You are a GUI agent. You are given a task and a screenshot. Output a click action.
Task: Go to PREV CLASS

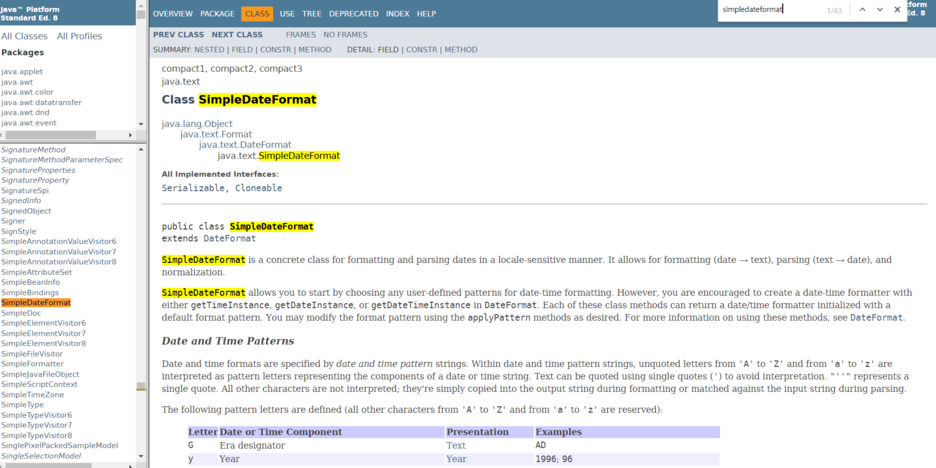(x=178, y=35)
